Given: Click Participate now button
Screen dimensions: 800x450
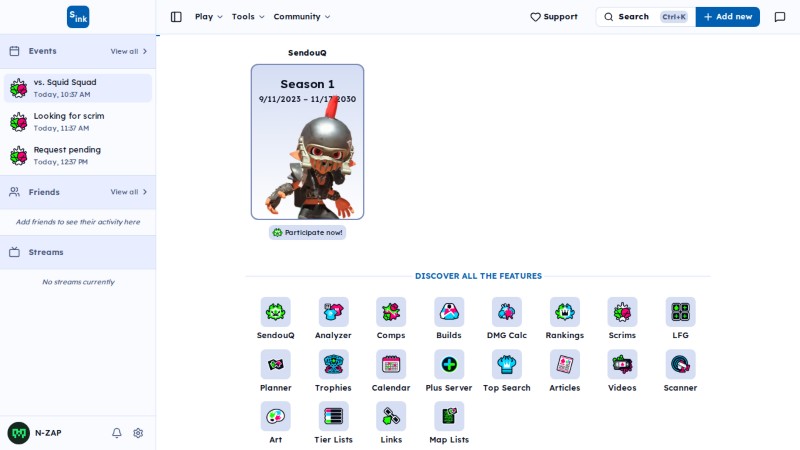Looking at the screenshot, I should coord(308,233).
